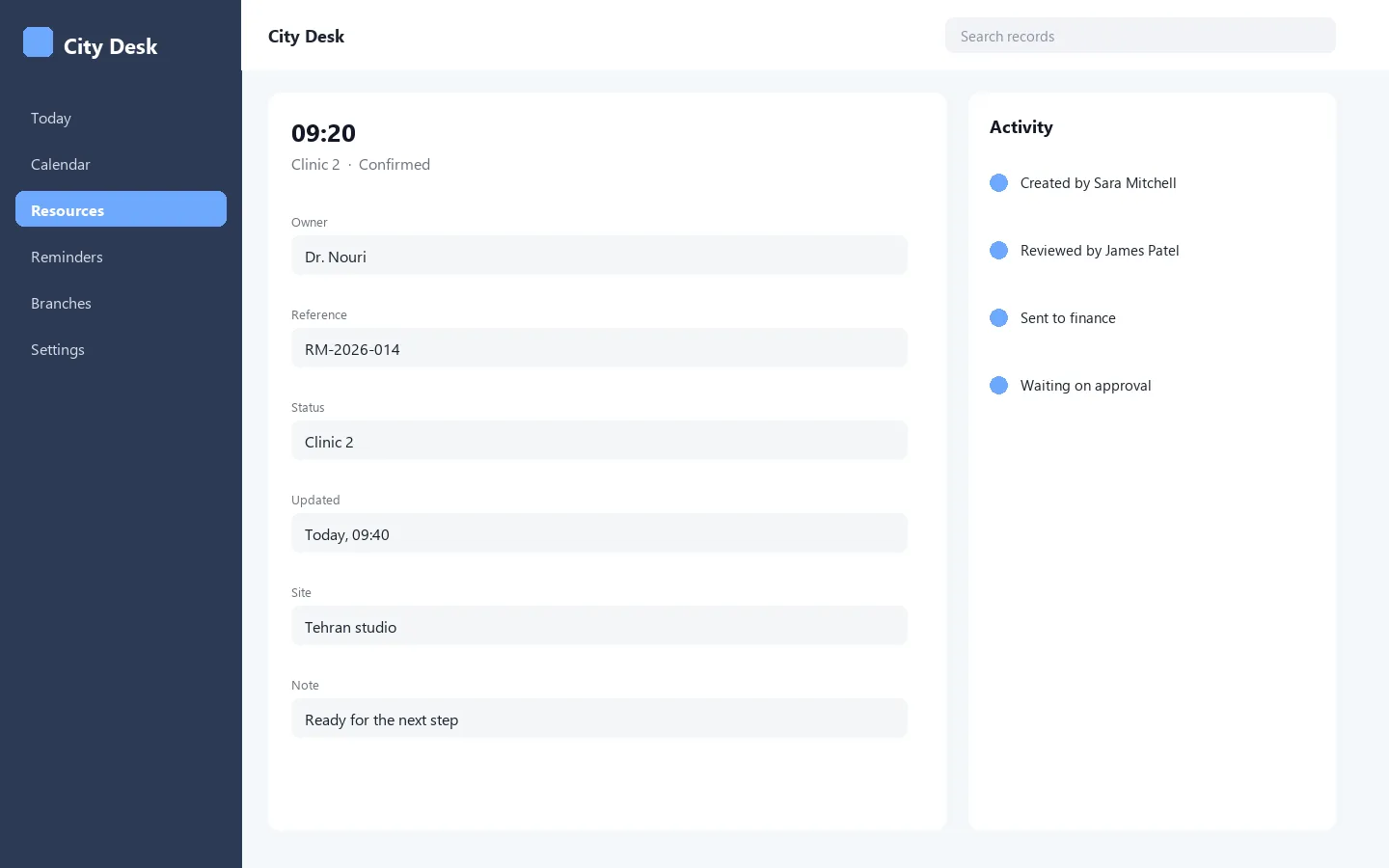Click the City Desk header title

pyautogui.click(x=306, y=37)
